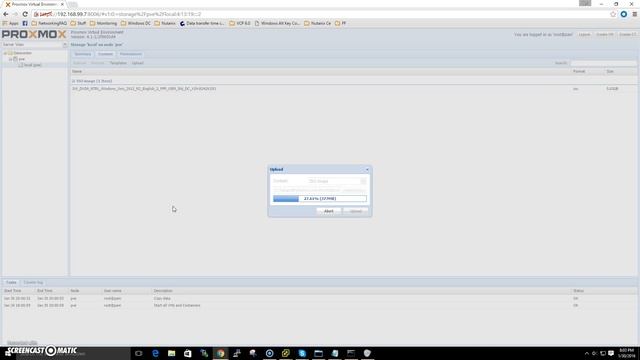
Task: Click the Search field in content toolbar
Action: coord(603,63)
